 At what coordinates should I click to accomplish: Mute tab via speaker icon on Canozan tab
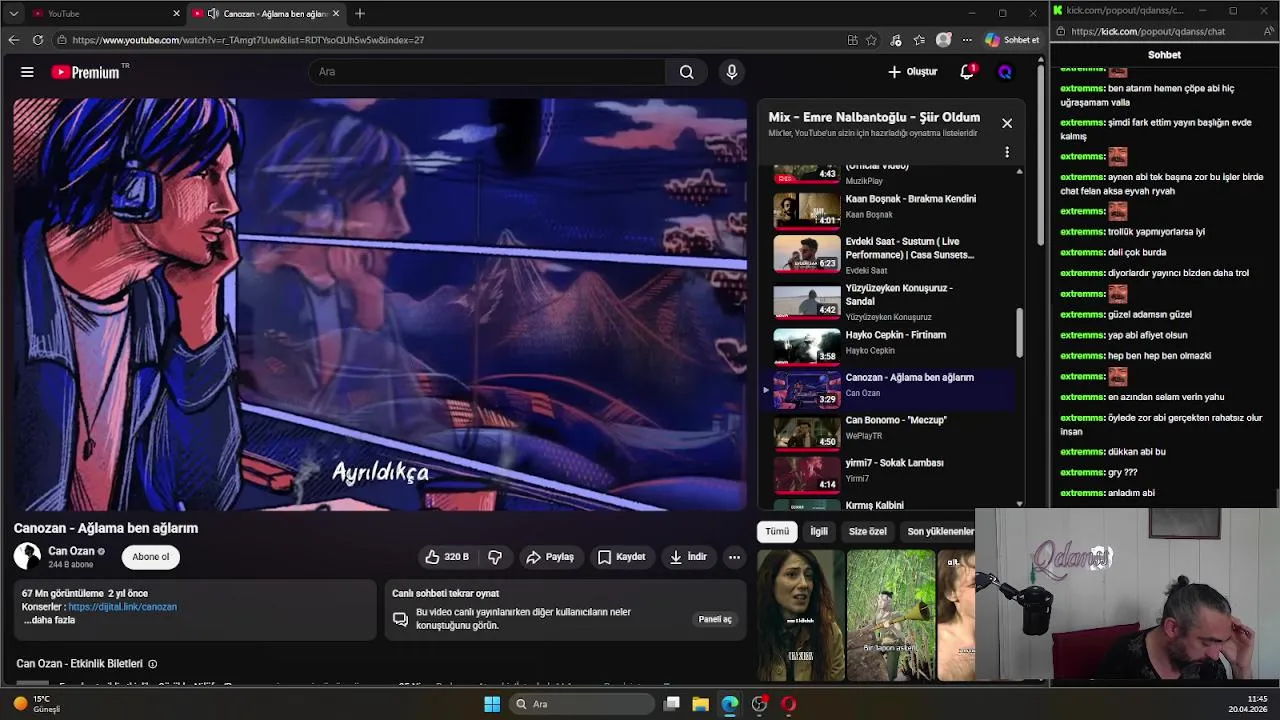[x=213, y=13]
